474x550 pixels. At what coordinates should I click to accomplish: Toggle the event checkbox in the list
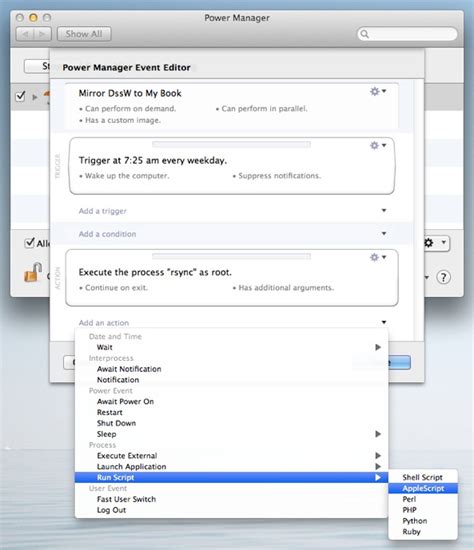pyautogui.click(x=20, y=96)
